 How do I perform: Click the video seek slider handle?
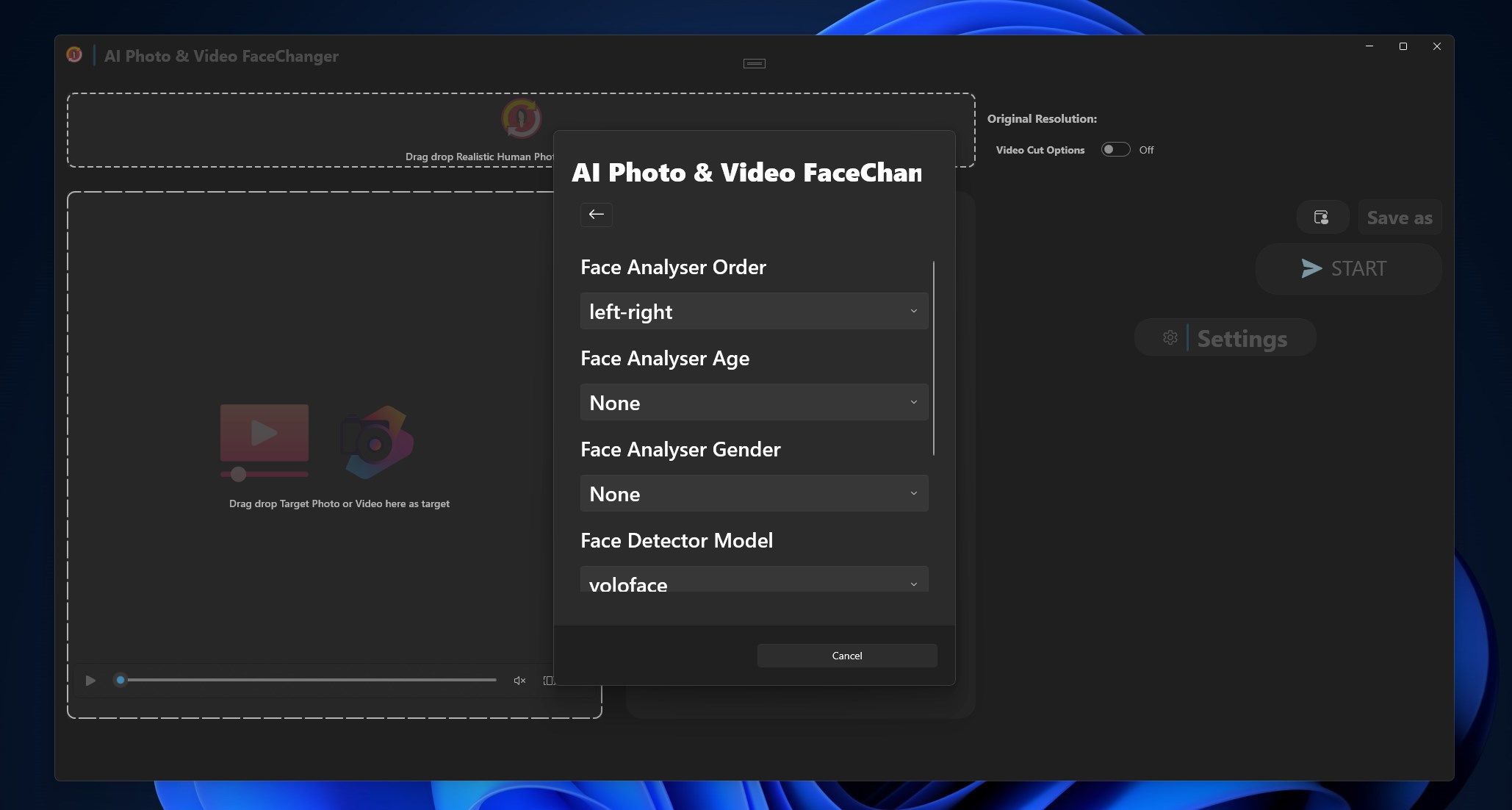tap(120, 680)
